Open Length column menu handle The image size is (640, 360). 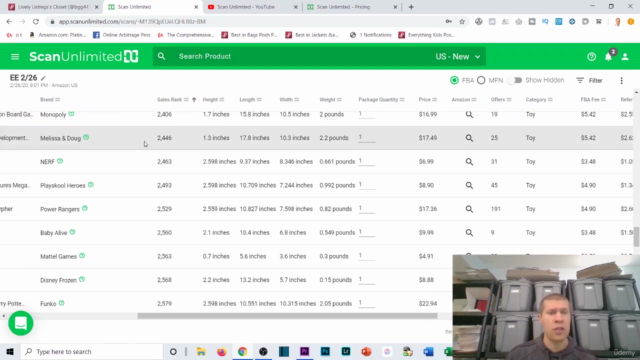tap(259, 100)
